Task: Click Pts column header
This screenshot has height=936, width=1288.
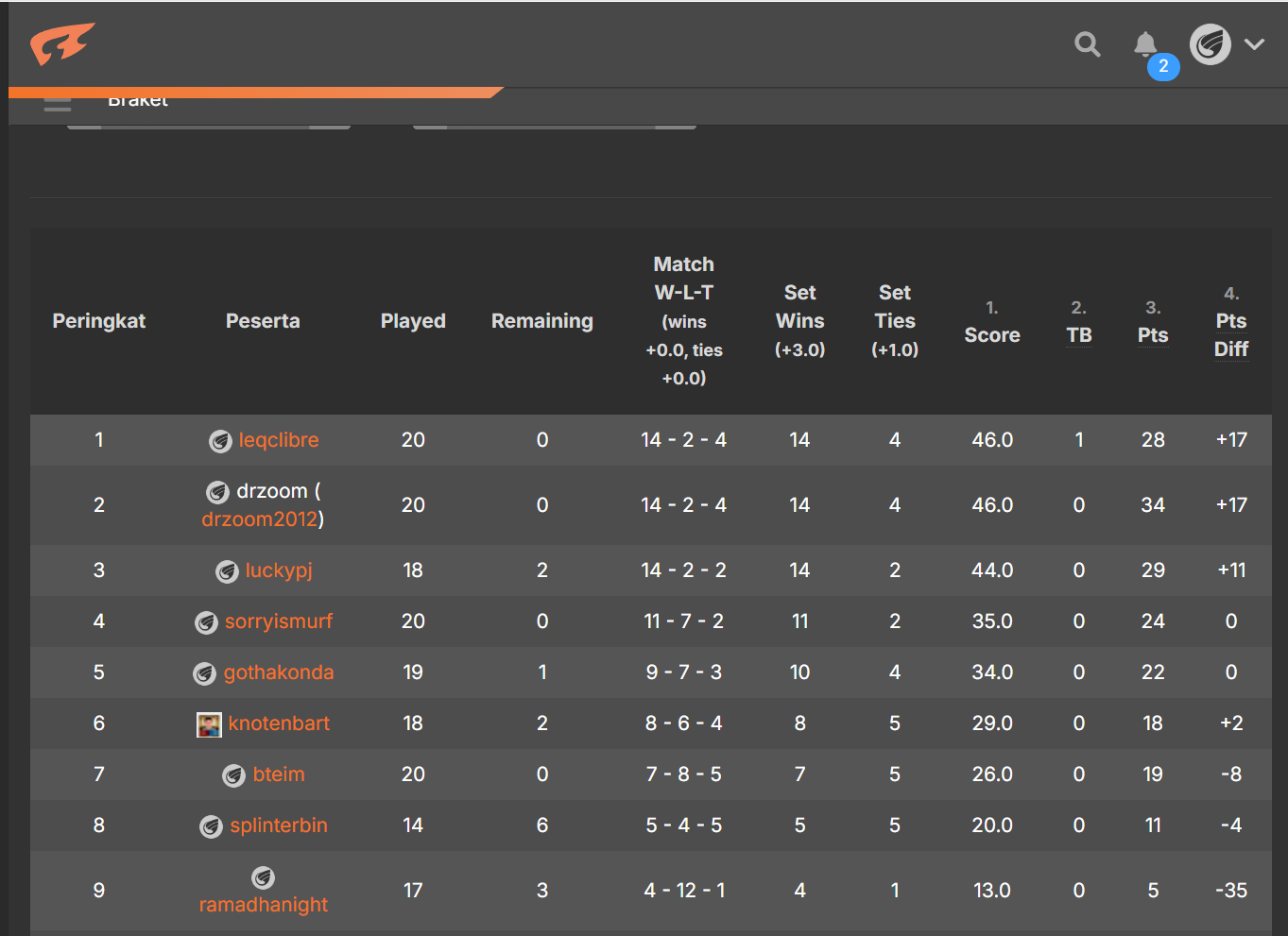Action: (x=1153, y=335)
